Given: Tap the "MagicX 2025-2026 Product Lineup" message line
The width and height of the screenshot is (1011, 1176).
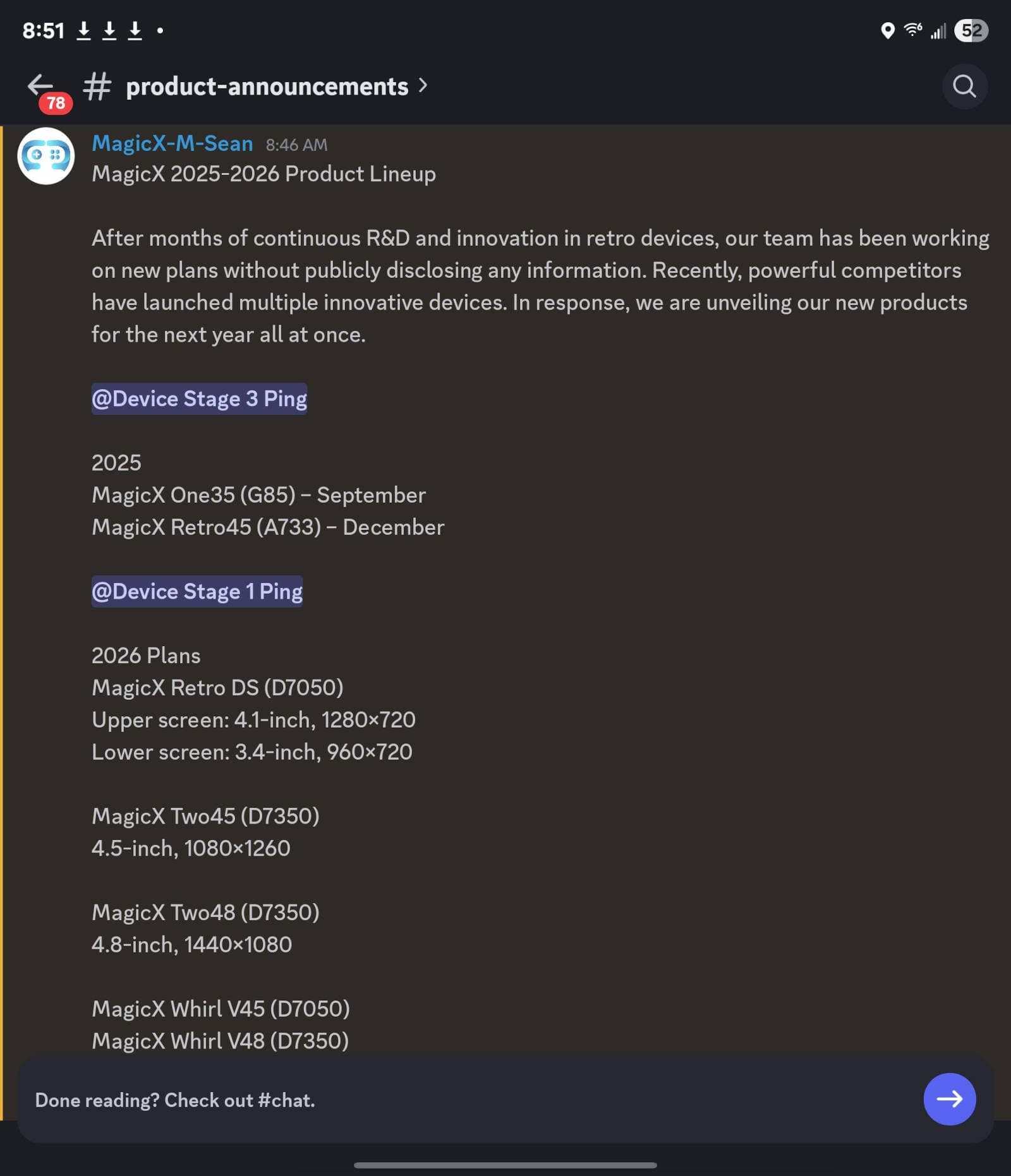Looking at the screenshot, I should tap(263, 174).
